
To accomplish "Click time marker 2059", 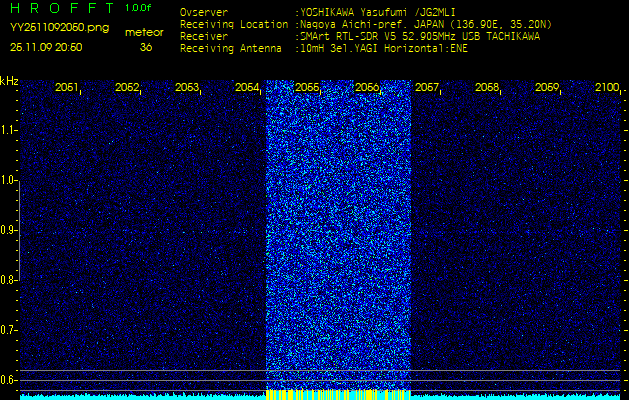I will coord(547,87).
